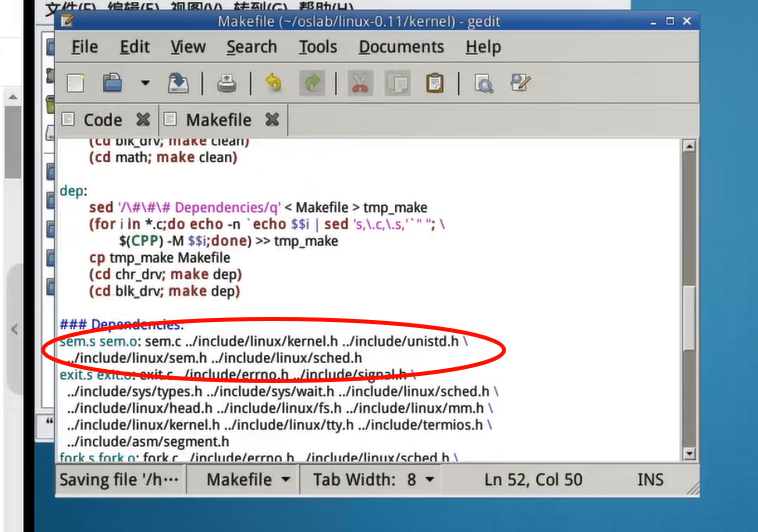Click the Open file icon

click(113, 84)
